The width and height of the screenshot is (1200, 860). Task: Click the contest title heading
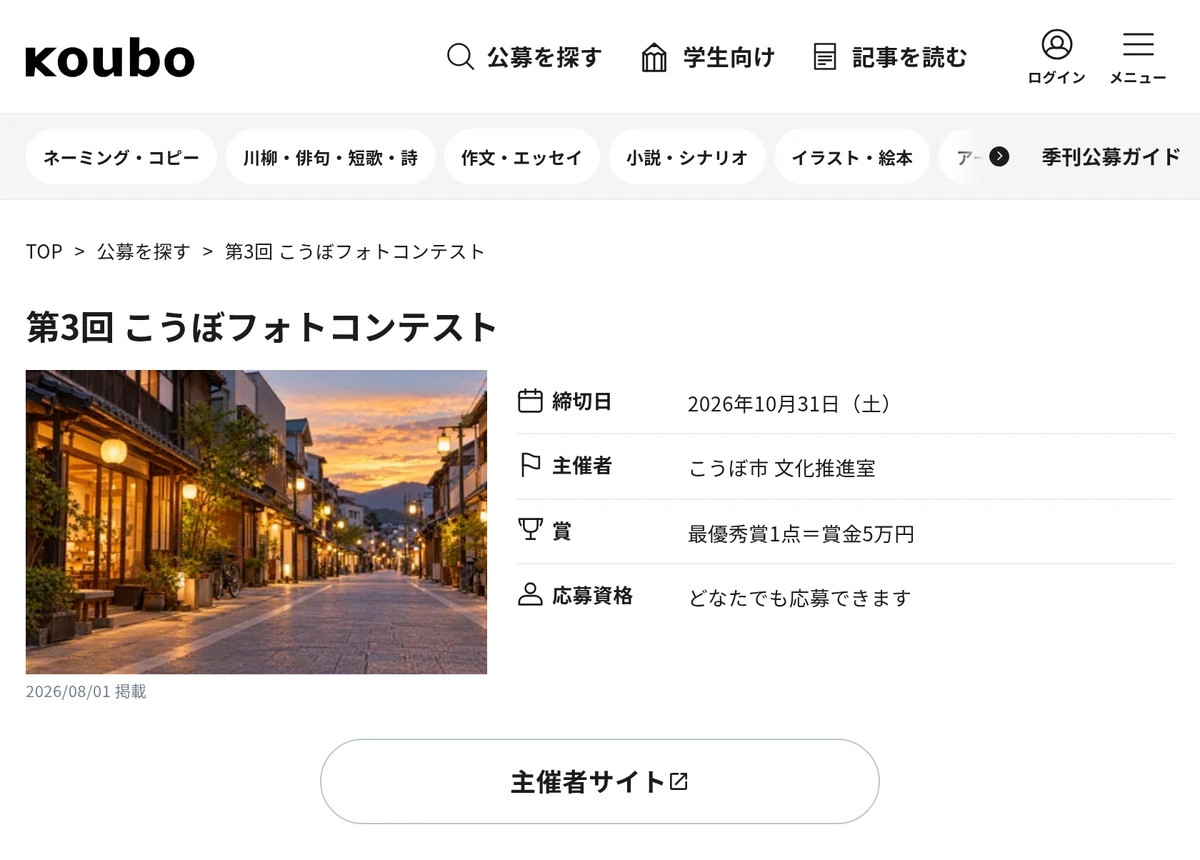click(262, 327)
